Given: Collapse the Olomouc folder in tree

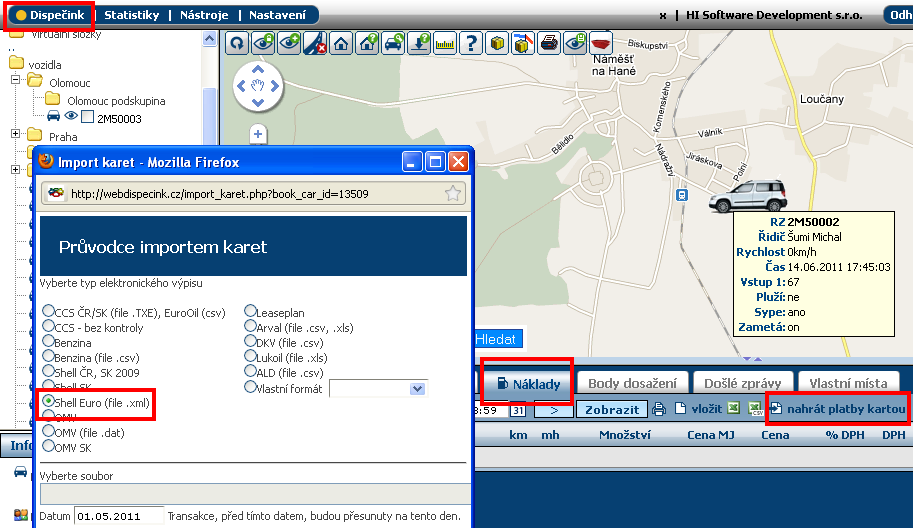Looking at the screenshot, I should (16, 80).
